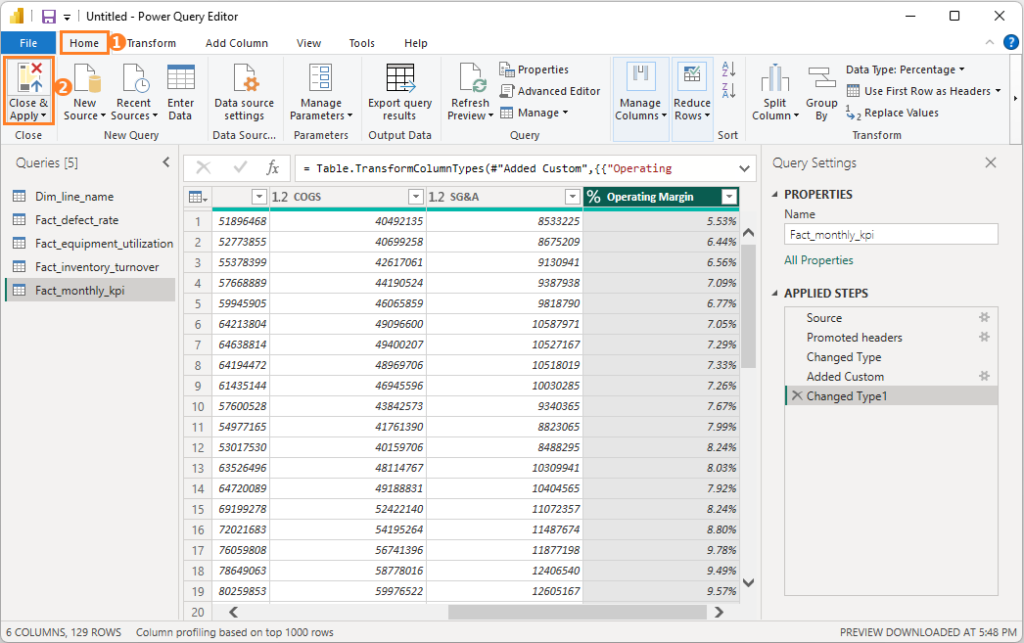Click Replace Values
The image size is (1024, 643).
(x=892, y=112)
